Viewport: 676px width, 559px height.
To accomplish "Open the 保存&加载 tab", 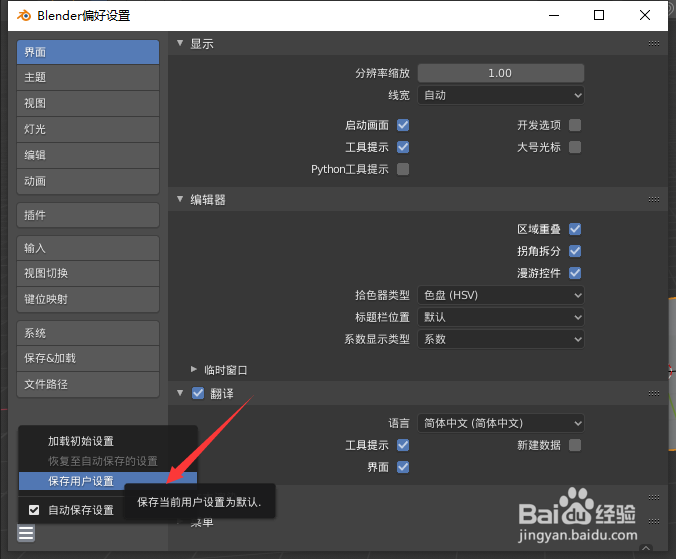I will click(88, 358).
